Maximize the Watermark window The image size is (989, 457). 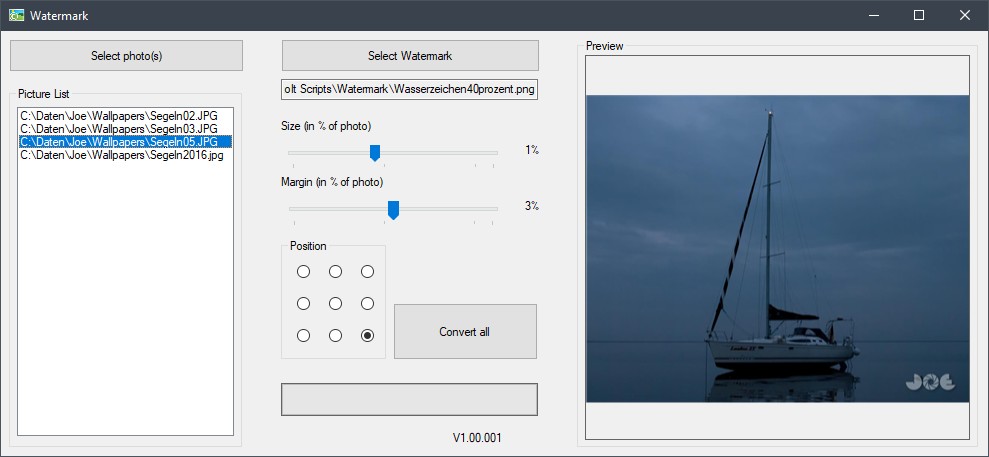pyautogui.click(x=919, y=15)
